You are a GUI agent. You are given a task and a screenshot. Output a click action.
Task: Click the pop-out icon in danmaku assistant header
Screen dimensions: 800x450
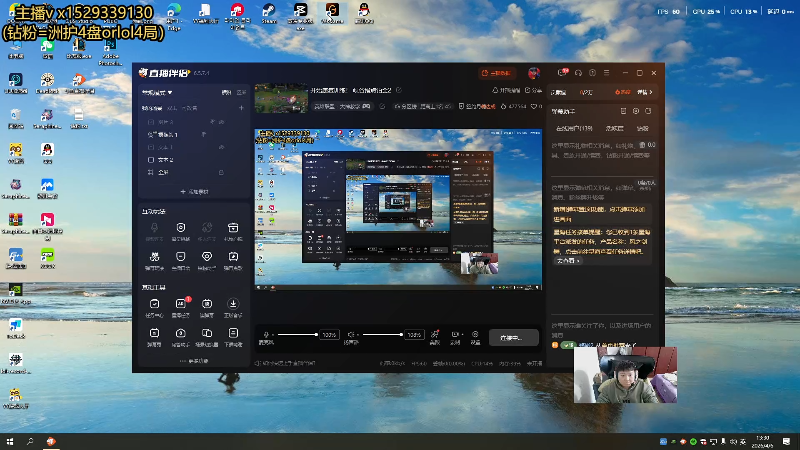(648, 111)
